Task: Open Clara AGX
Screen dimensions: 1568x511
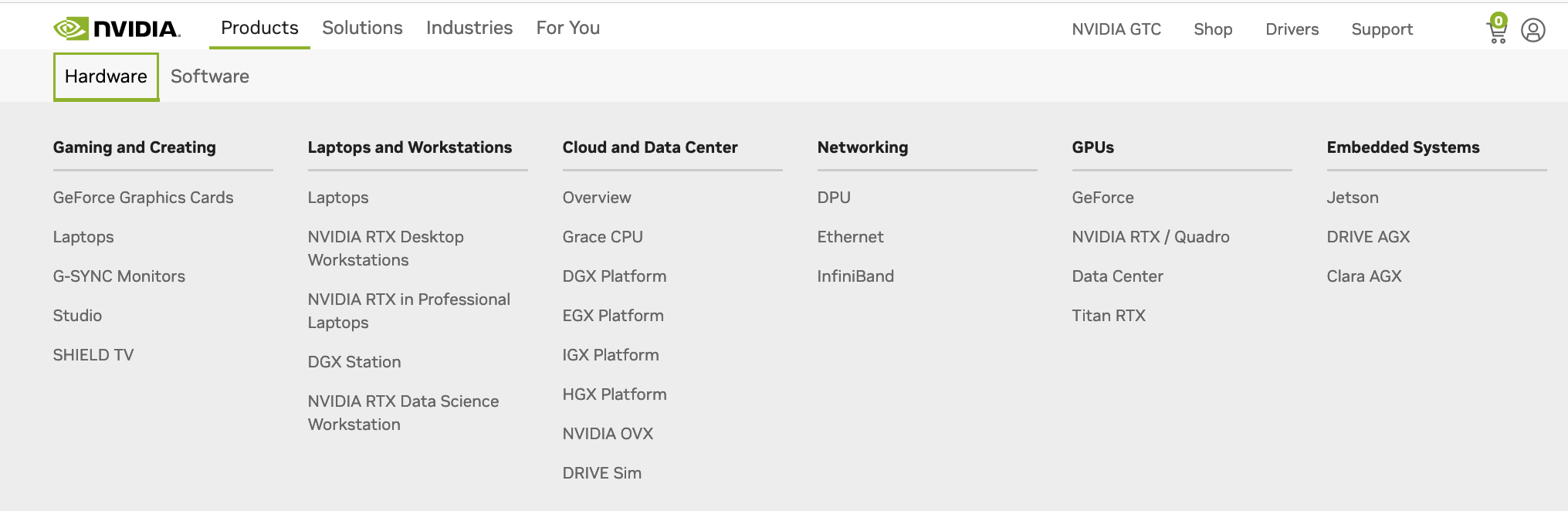Action: 1364,276
